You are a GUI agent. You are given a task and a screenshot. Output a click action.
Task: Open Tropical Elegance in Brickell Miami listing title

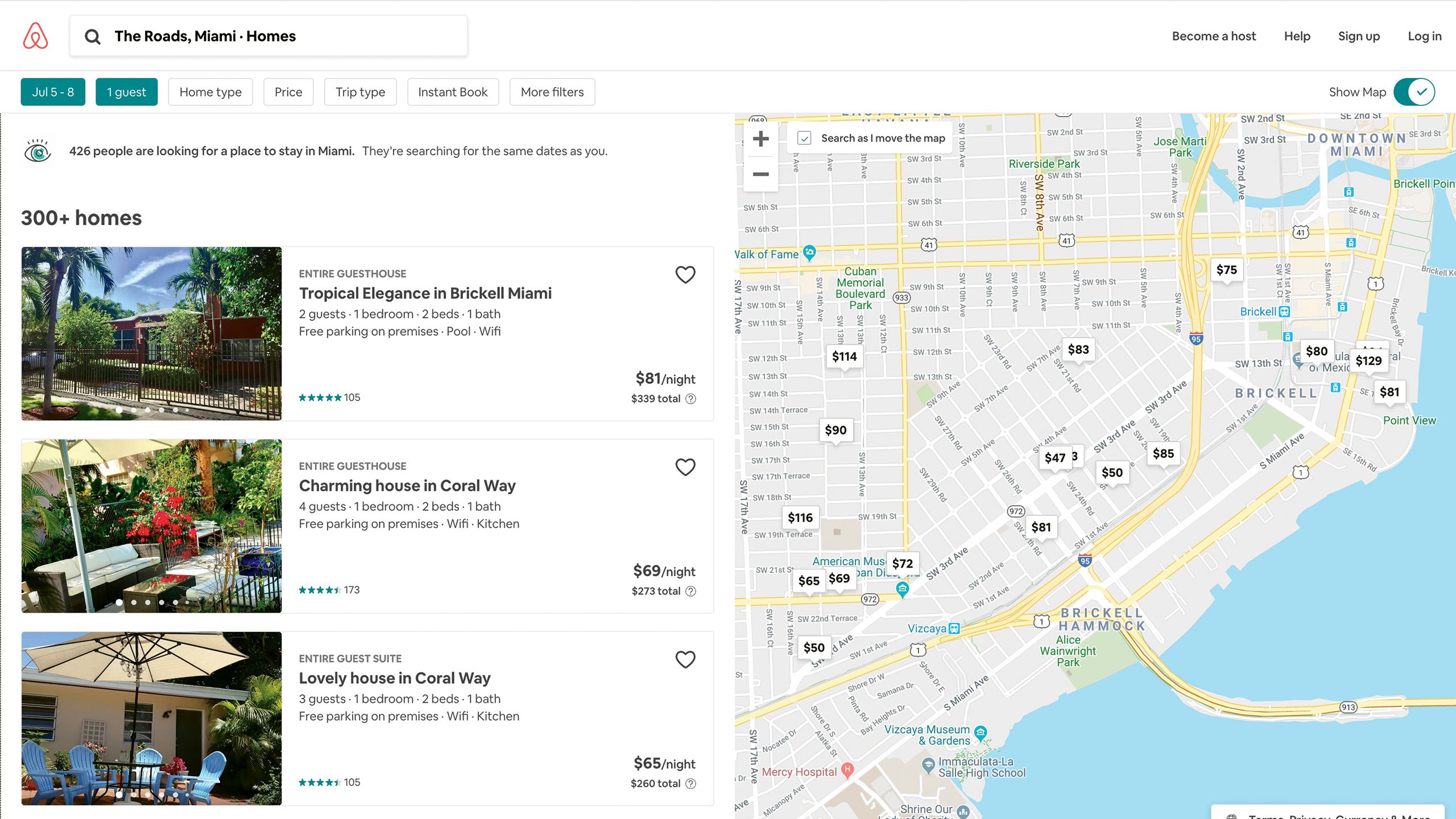[x=425, y=293]
